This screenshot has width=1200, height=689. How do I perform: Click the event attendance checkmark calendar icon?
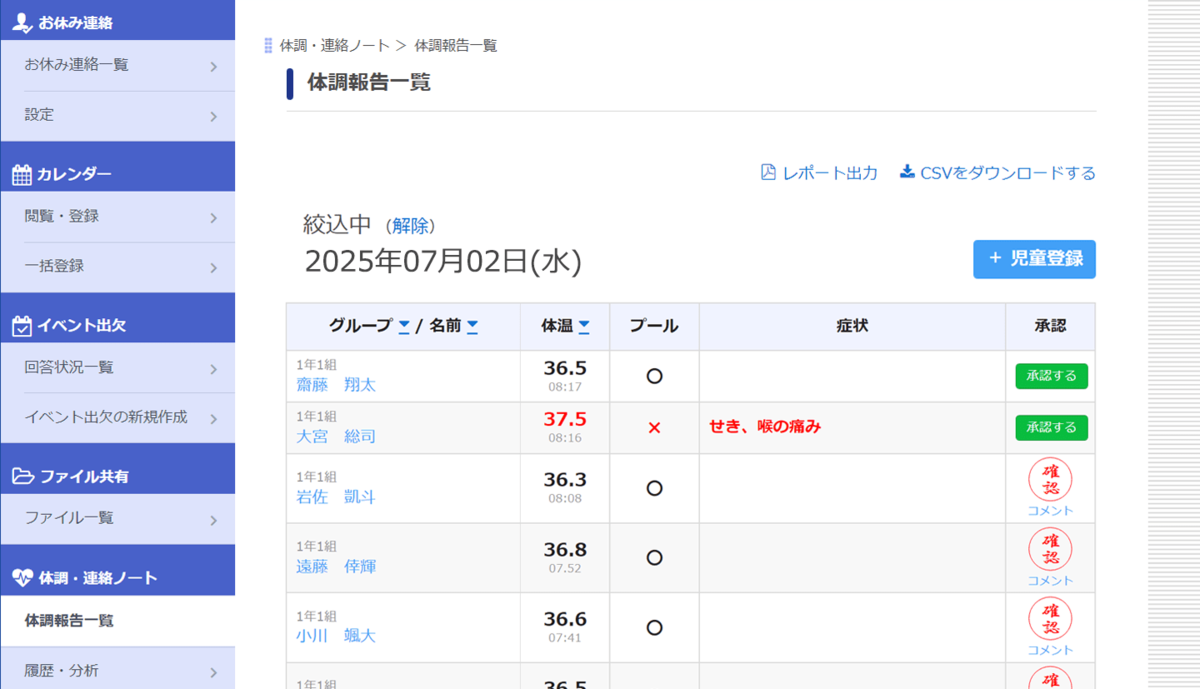(x=21, y=326)
